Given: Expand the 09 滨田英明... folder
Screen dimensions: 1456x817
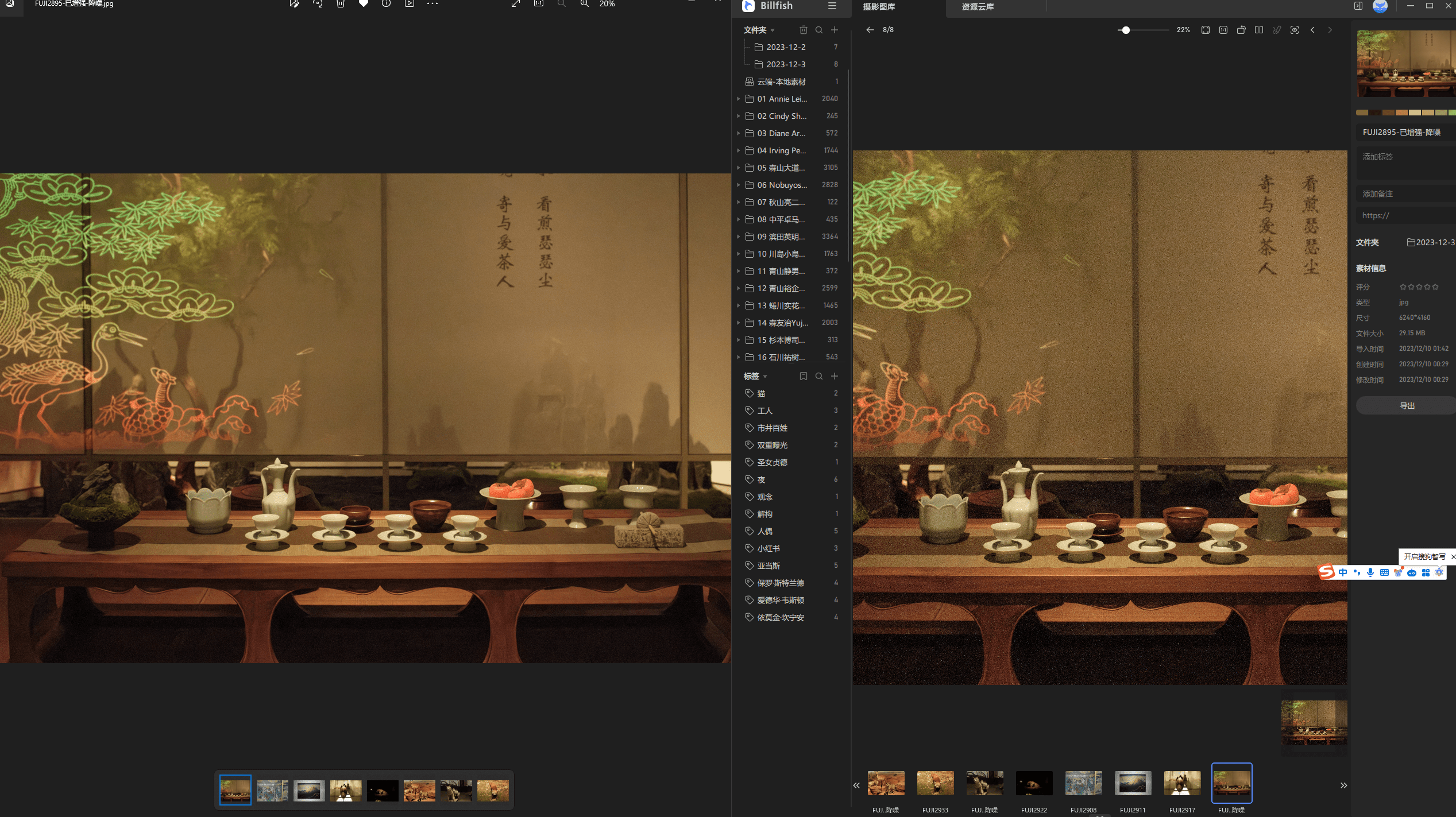Looking at the screenshot, I should [738, 237].
